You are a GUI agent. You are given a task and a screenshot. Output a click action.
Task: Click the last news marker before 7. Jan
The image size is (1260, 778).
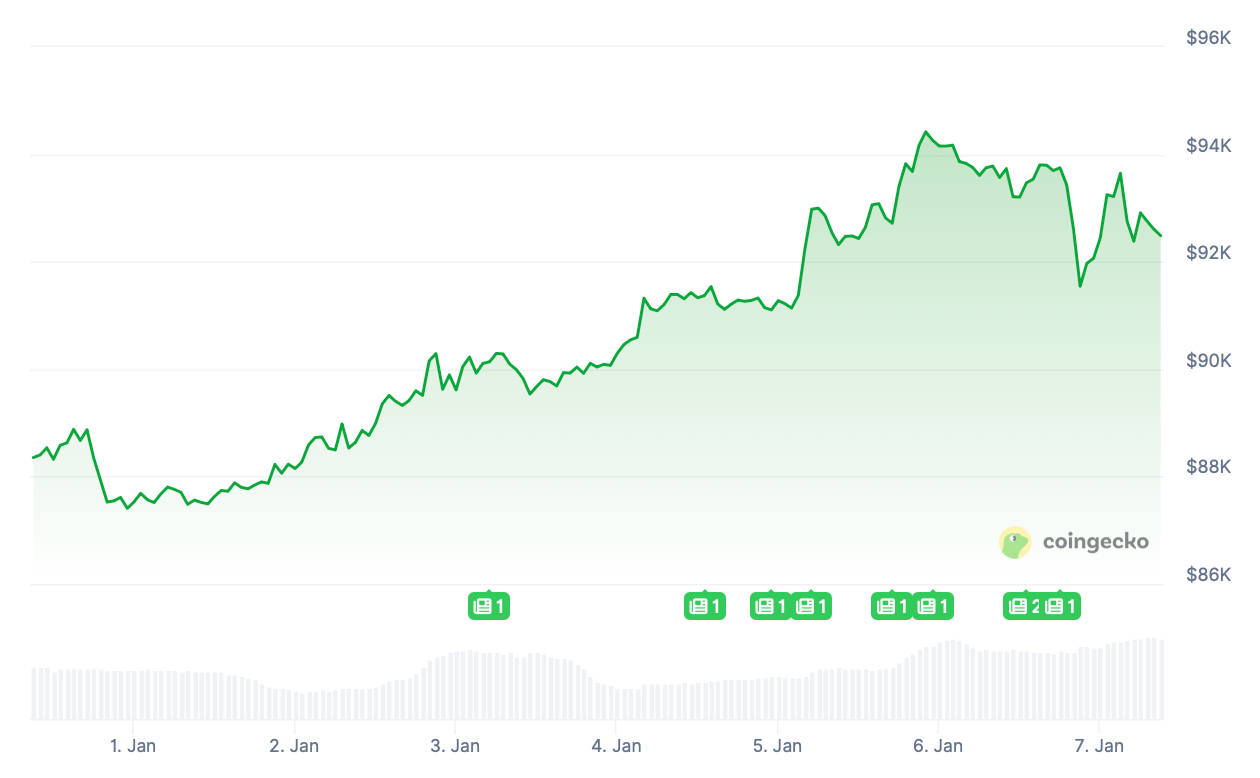pos(1061,606)
